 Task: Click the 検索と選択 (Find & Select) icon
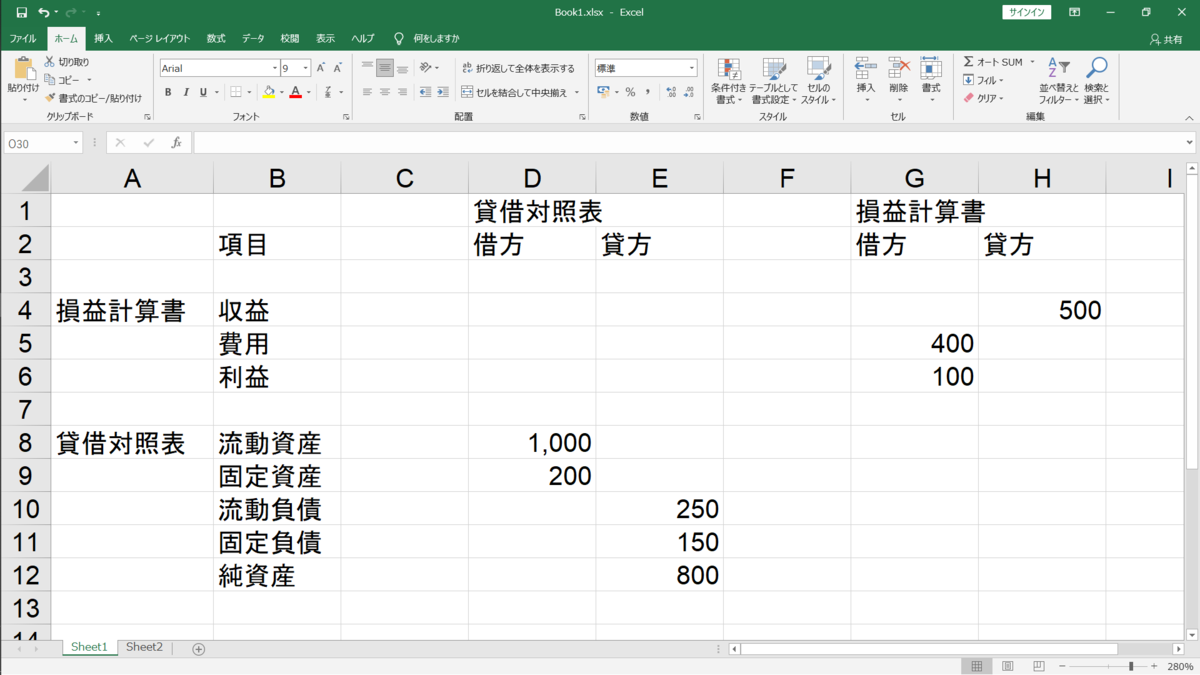1096,84
